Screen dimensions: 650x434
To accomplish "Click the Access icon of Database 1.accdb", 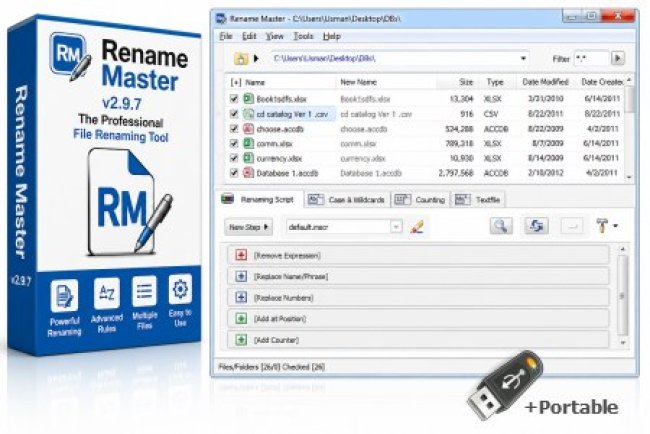I will pyautogui.click(x=248, y=173).
